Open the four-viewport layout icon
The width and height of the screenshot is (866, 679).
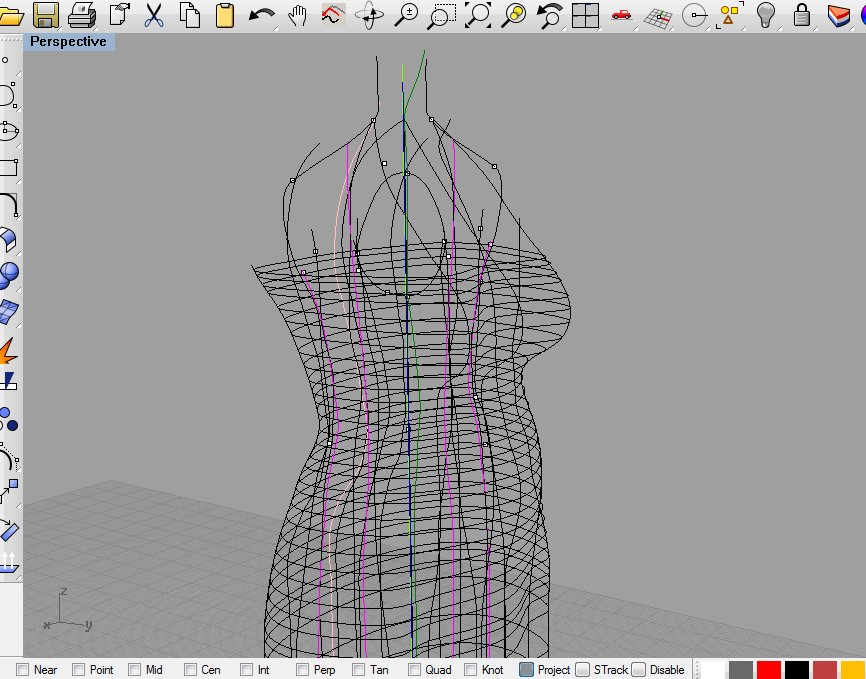[585, 14]
